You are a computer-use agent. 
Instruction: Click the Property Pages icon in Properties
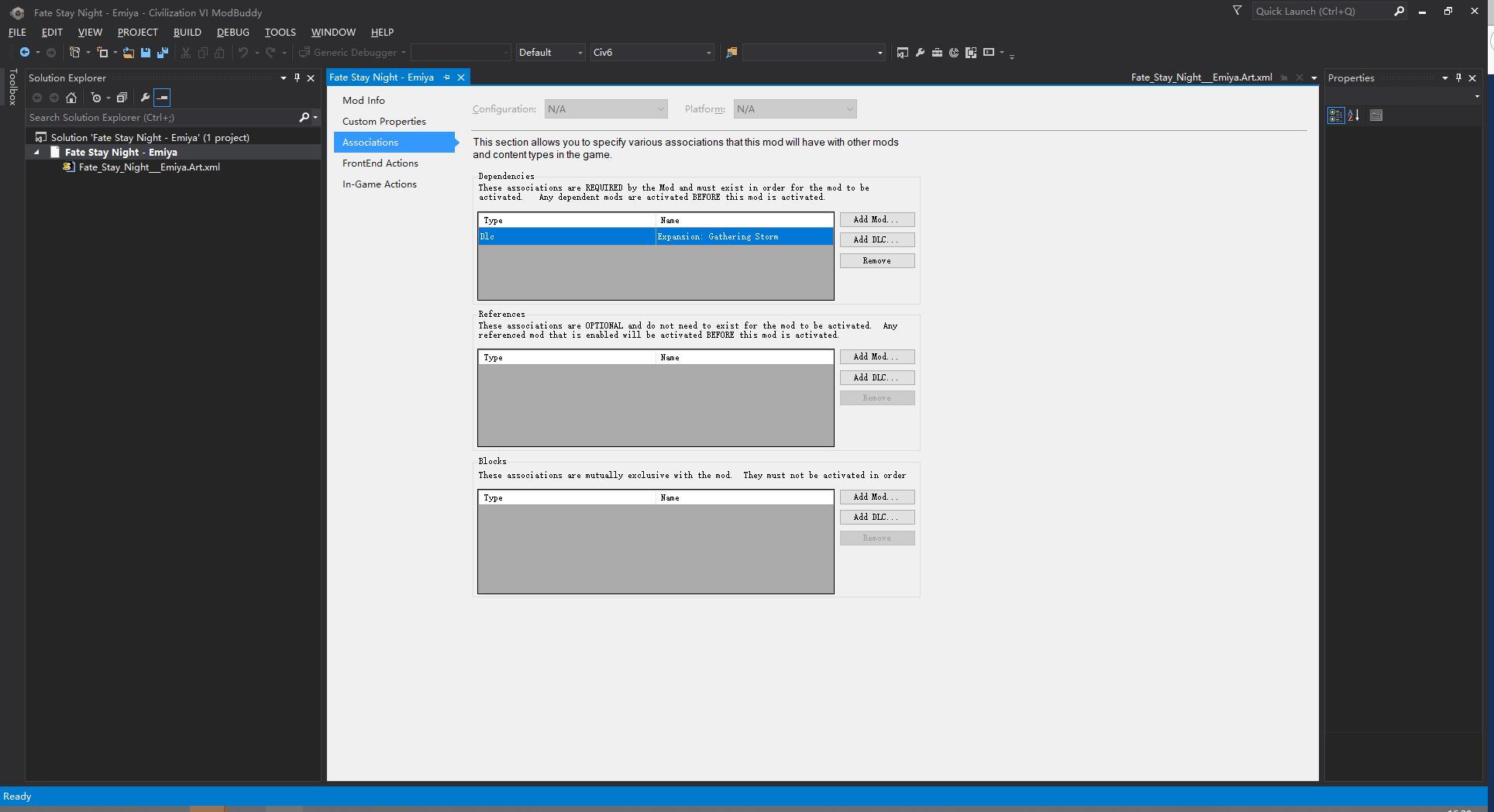[x=1376, y=115]
